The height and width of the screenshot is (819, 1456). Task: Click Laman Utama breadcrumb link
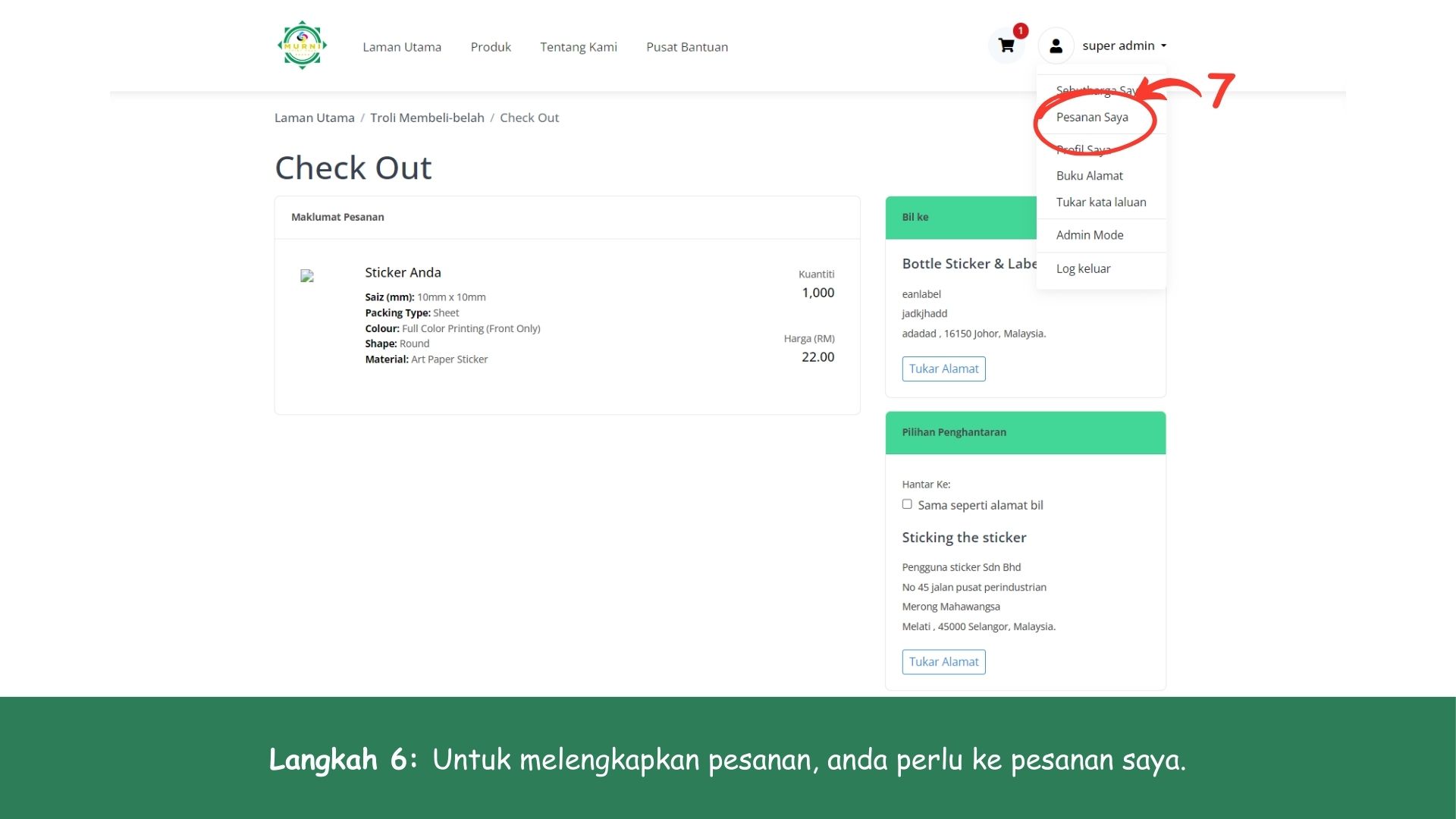(x=314, y=118)
